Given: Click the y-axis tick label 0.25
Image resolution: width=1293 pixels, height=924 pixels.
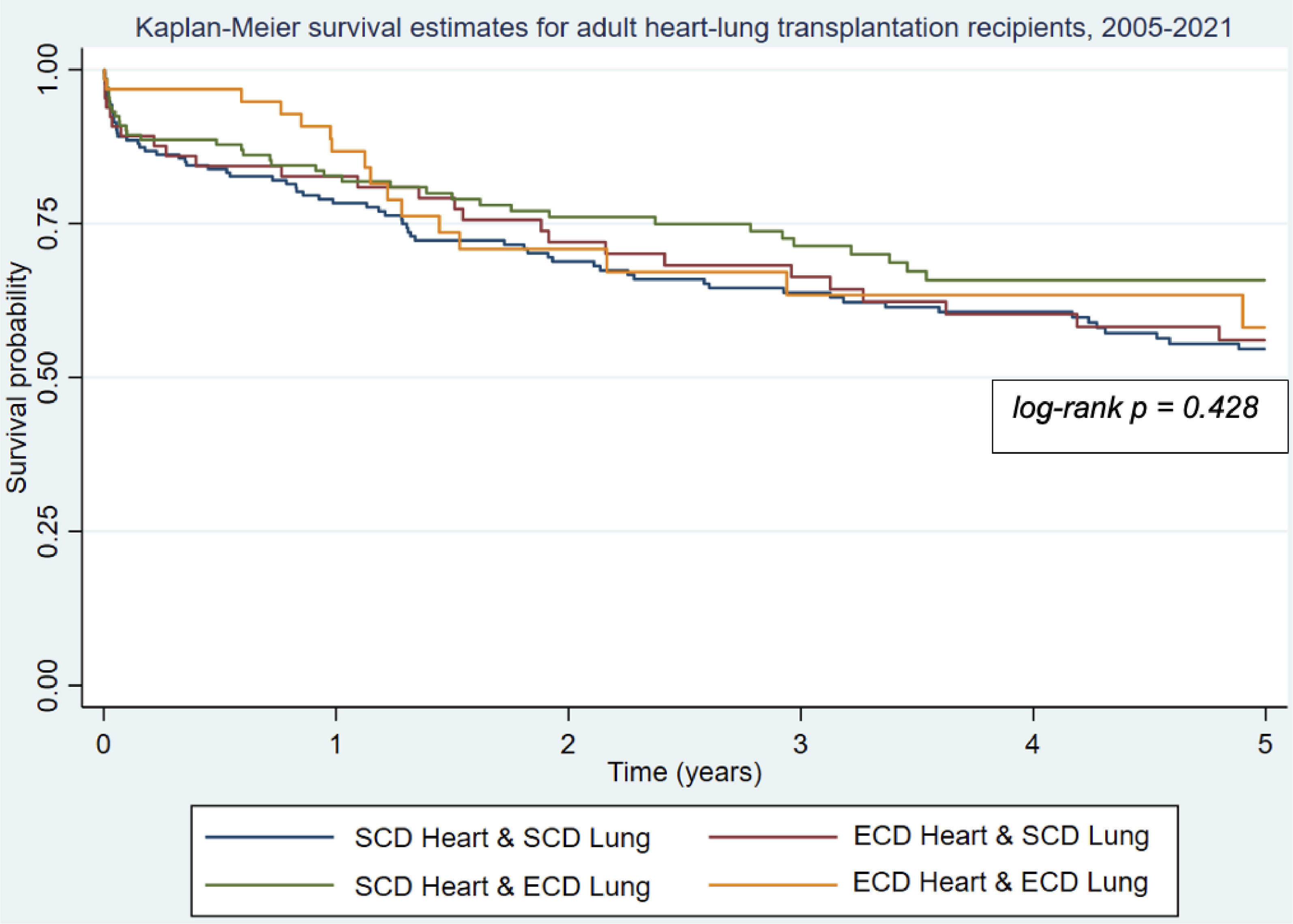Looking at the screenshot, I should pos(48,531).
